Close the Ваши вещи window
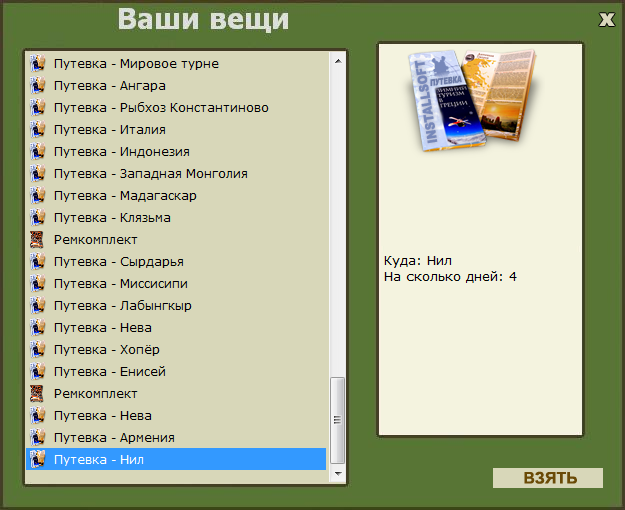625x510 pixels. click(x=607, y=19)
